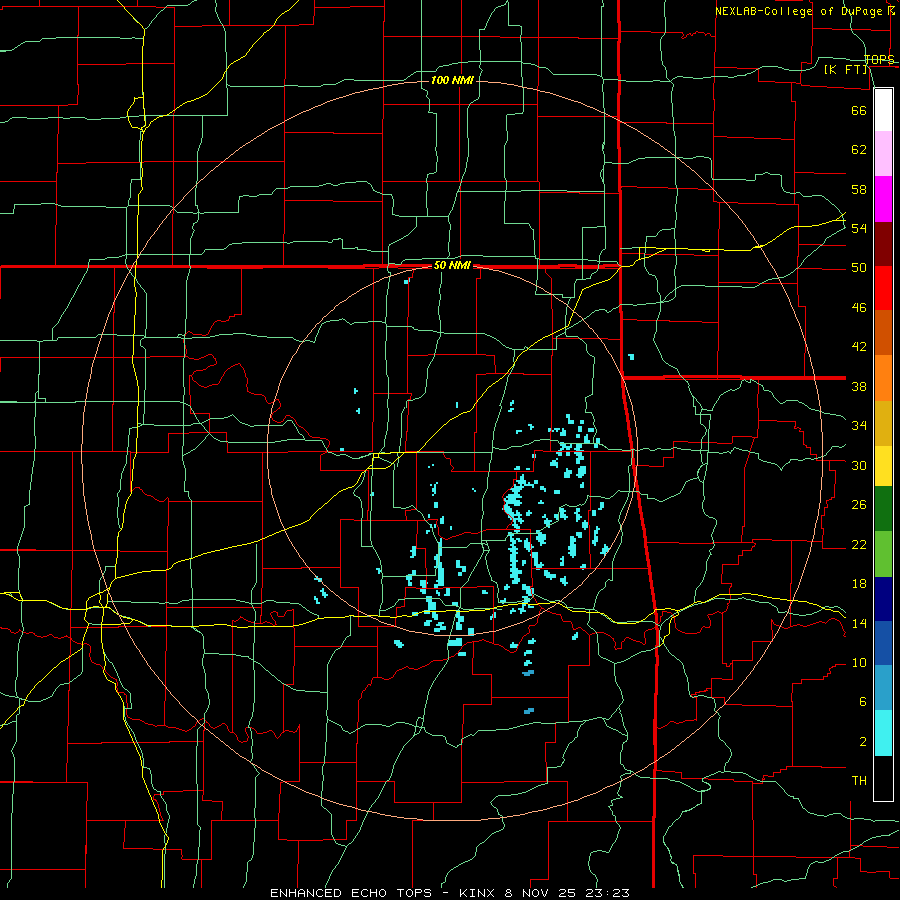Click legend value 18

(x=859, y=584)
